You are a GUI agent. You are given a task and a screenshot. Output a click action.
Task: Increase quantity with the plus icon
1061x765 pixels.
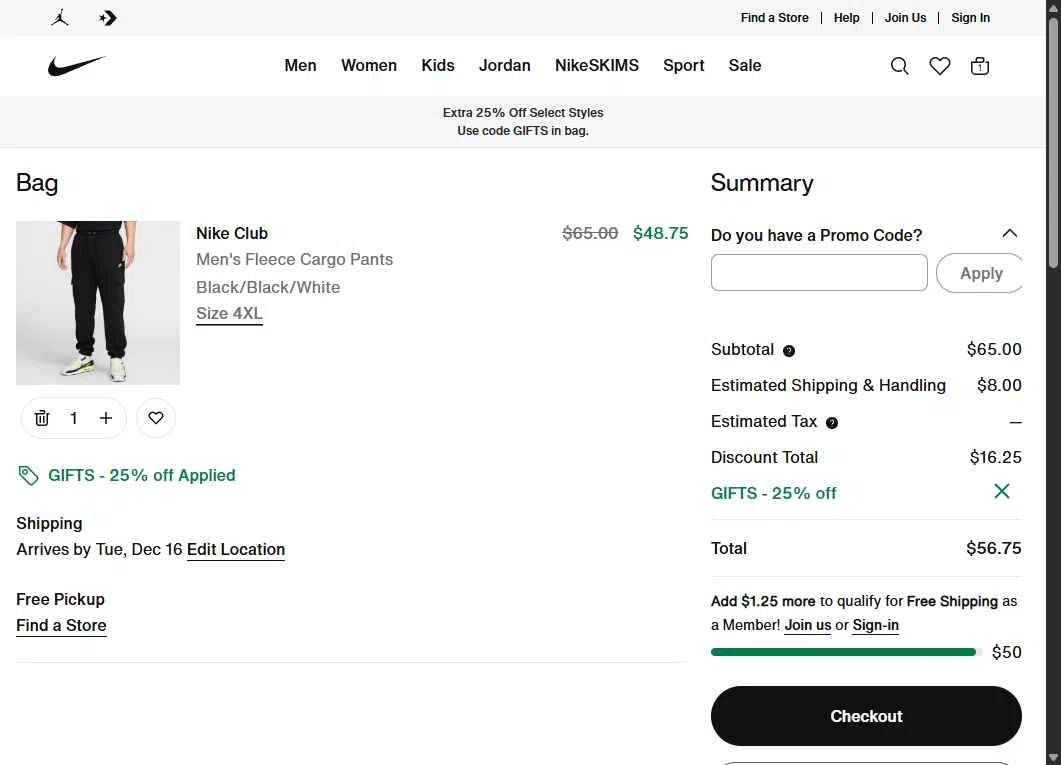point(106,418)
